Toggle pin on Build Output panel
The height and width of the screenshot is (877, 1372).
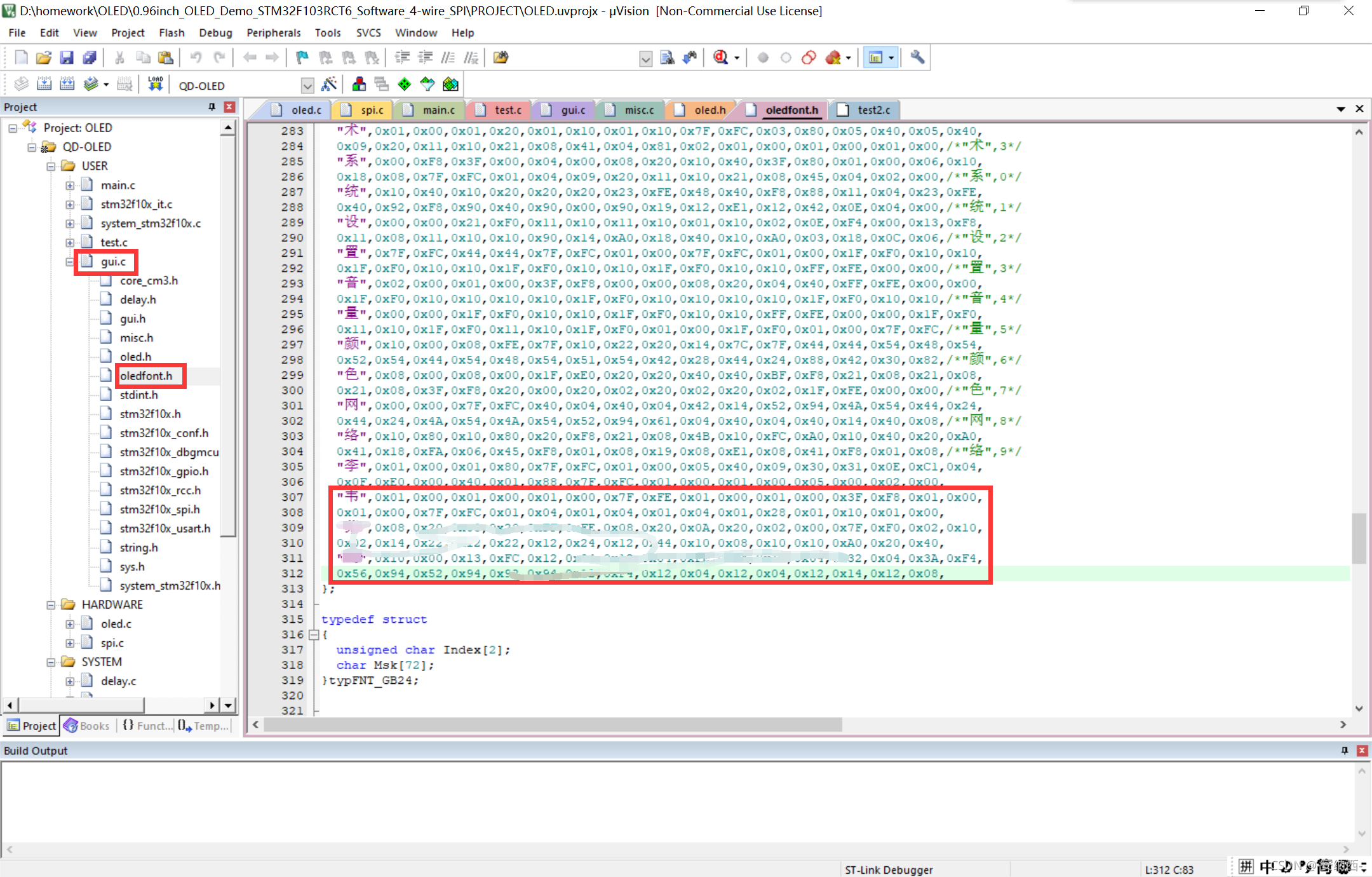click(1345, 751)
